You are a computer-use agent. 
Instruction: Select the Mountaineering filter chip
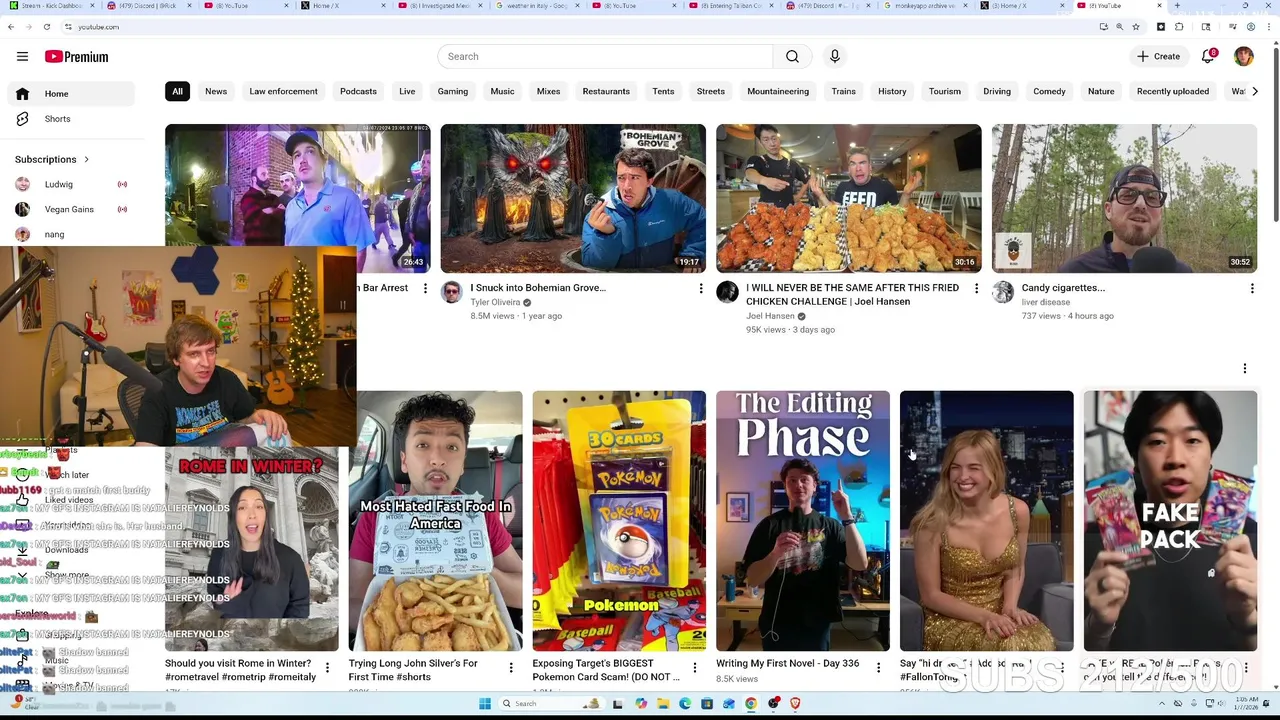(778, 91)
